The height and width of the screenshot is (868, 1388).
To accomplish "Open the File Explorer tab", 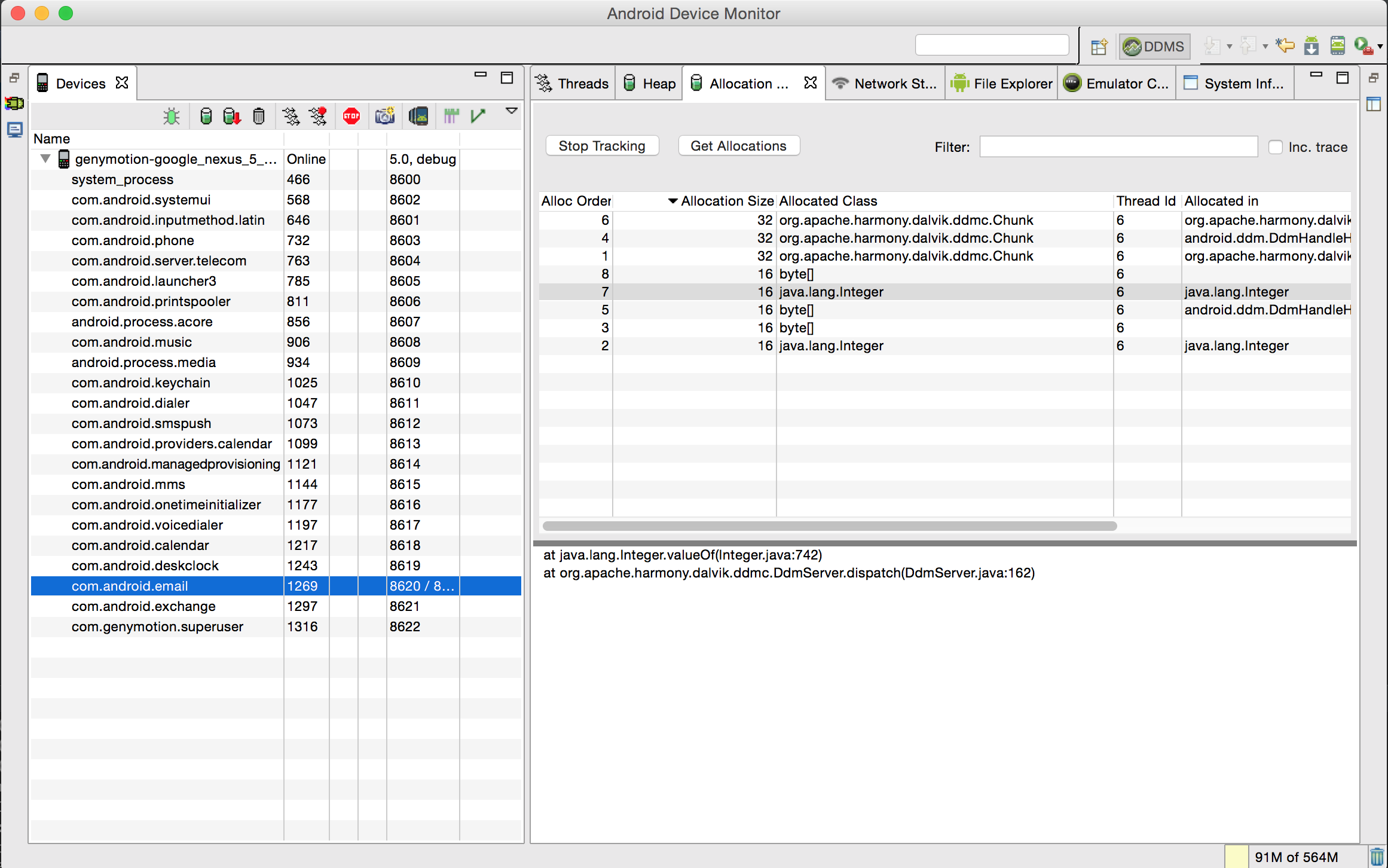I will coord(1002,84).
